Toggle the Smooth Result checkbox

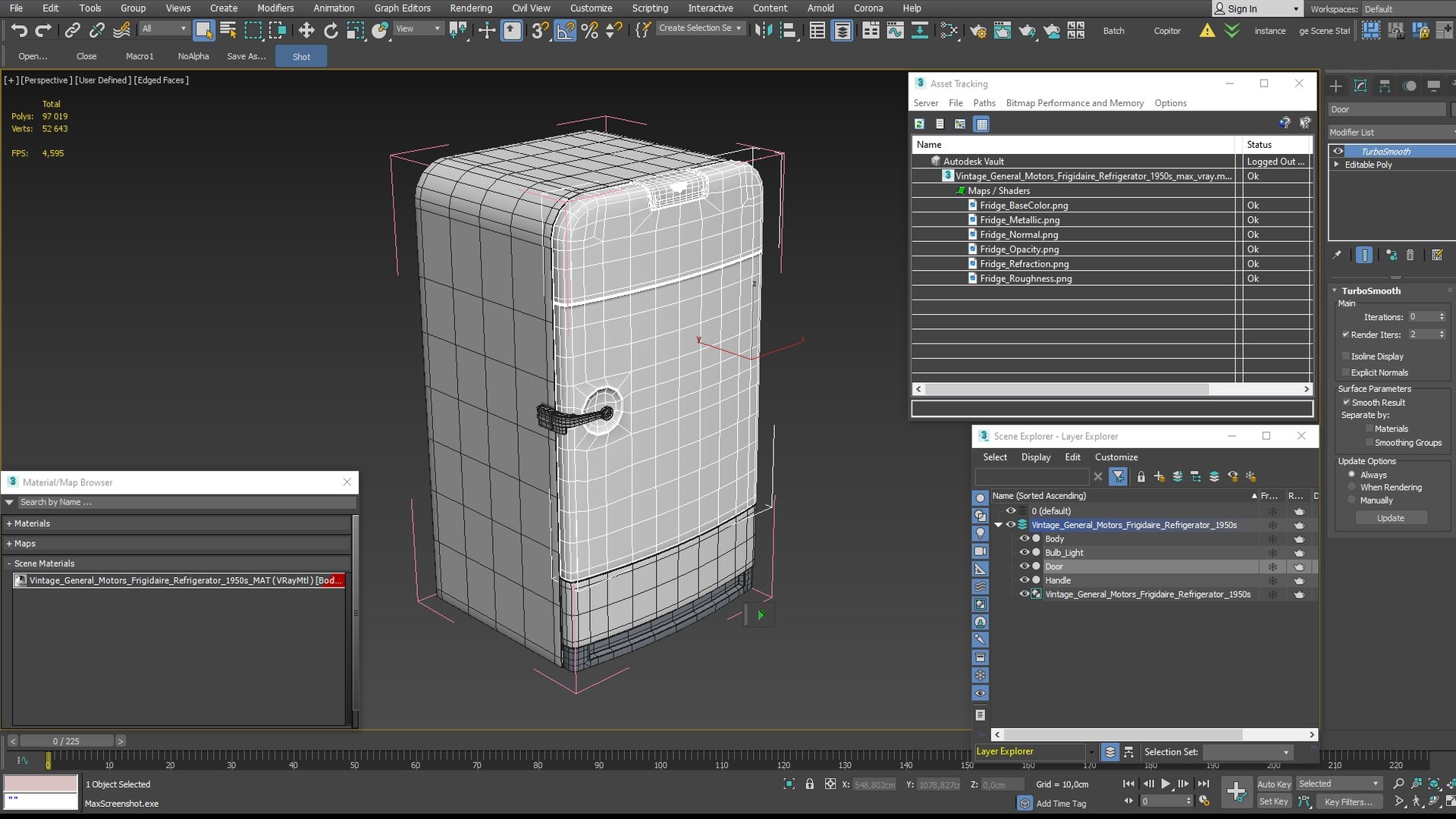[x=1347, y=403]
